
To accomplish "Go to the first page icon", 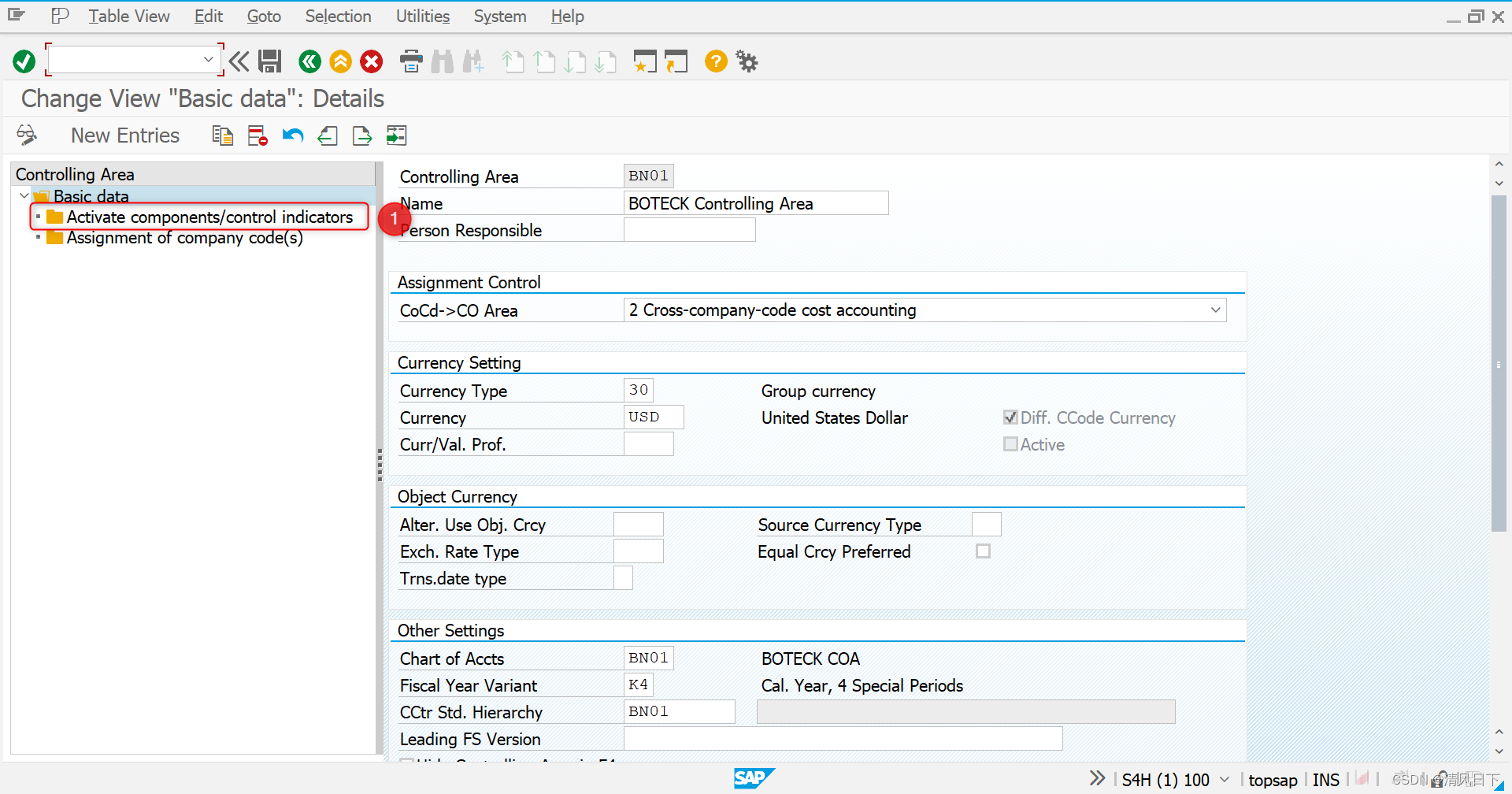I will coord(513,61).
